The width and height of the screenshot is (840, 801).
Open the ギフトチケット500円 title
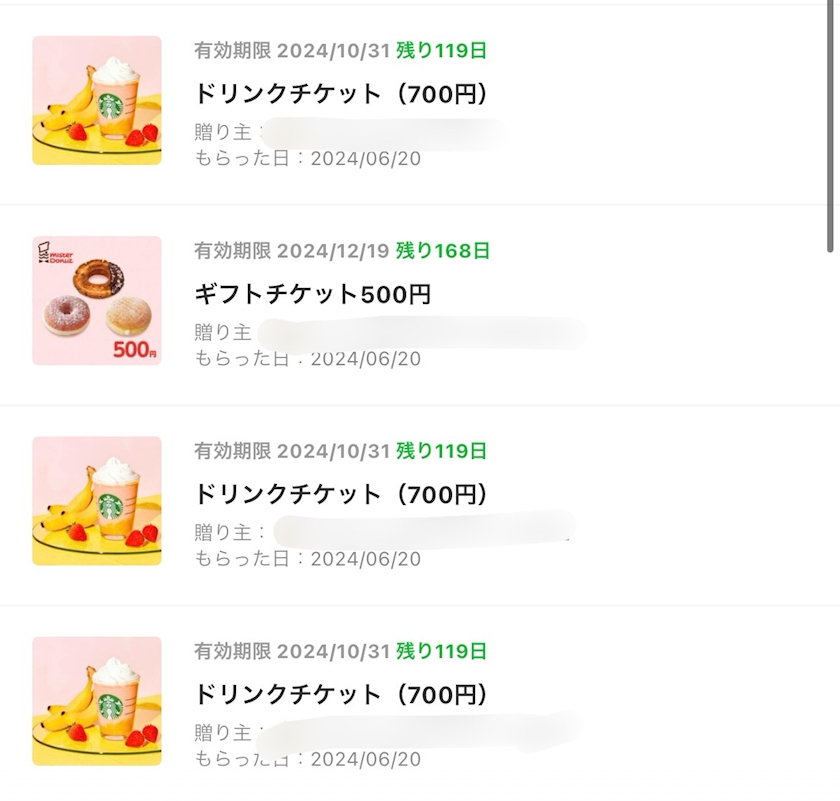pyautogui.click(x=312, y=295)
